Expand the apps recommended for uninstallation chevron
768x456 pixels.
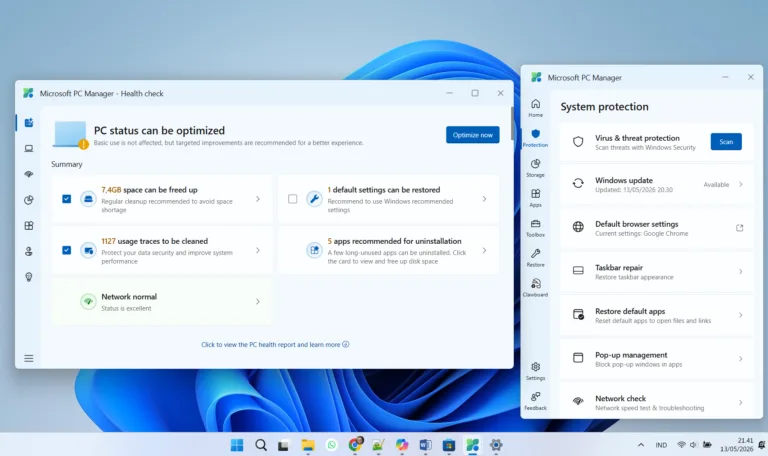pos(484,250)
